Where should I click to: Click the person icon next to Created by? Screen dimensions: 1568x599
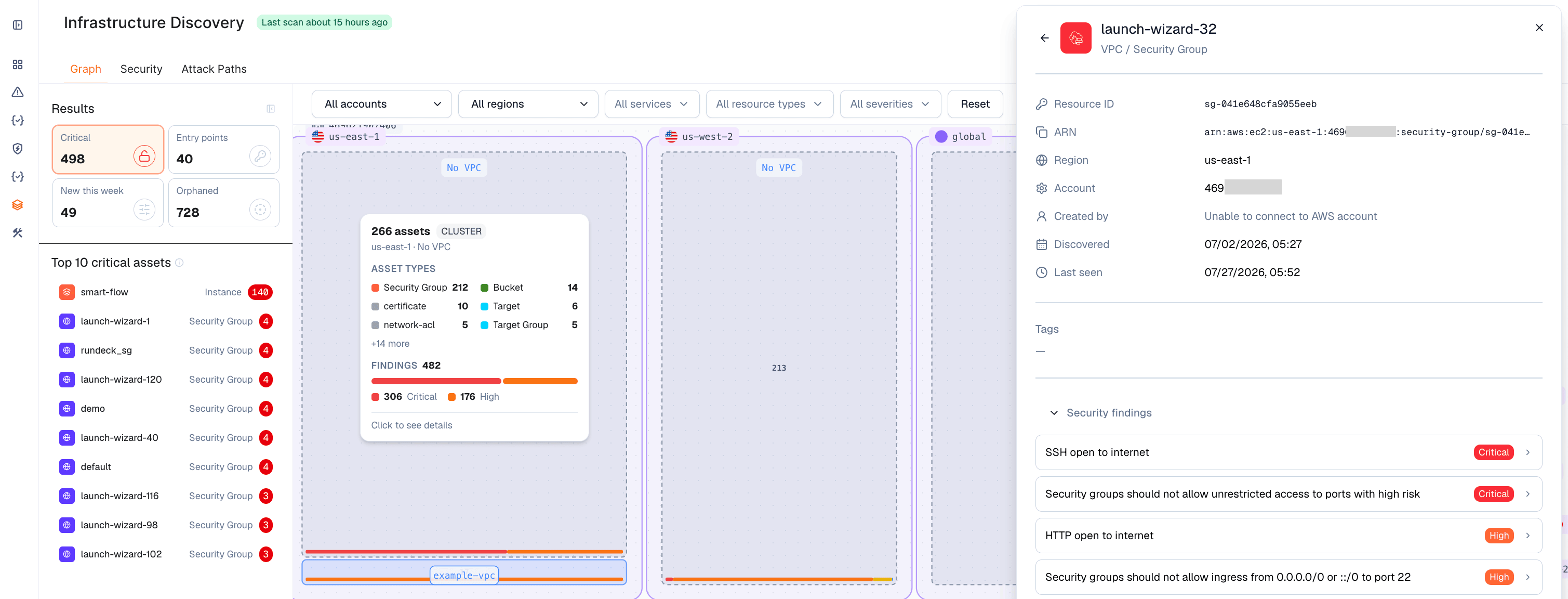coord(1042,216)
